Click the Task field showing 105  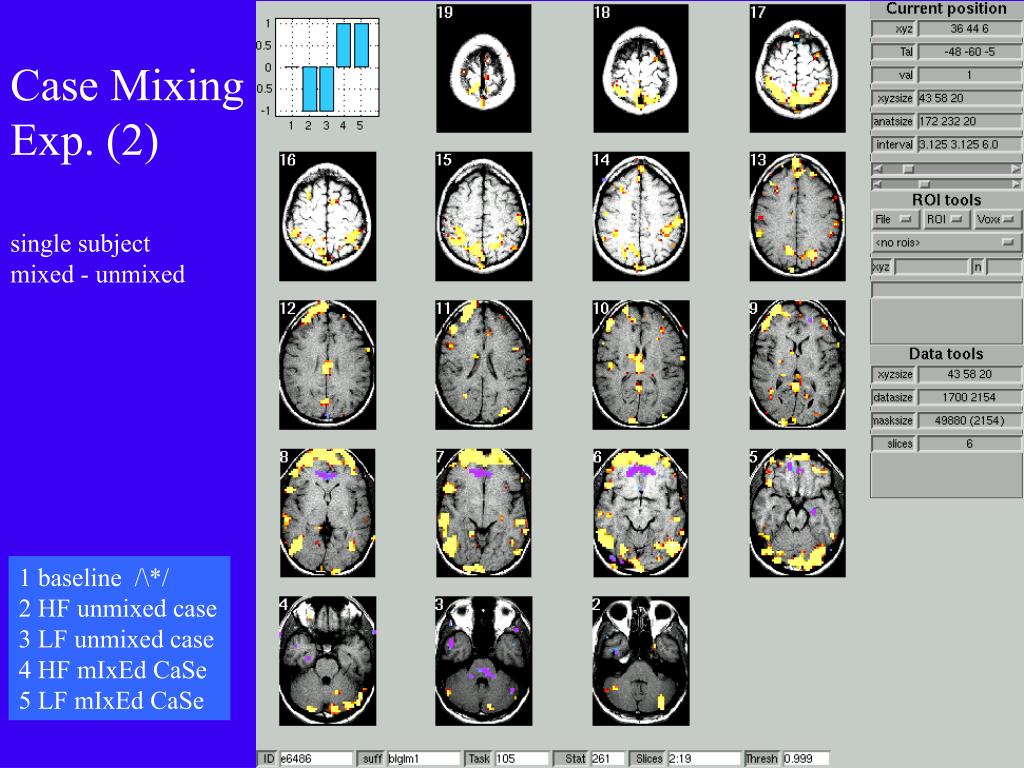[521, 759]
